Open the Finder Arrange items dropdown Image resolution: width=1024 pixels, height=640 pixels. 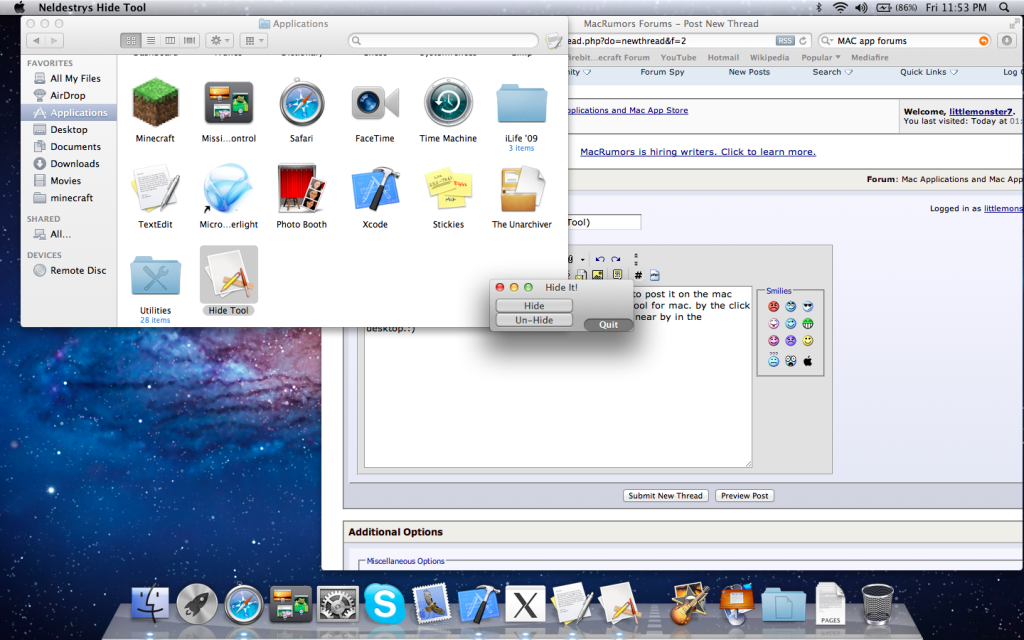tap(253, 40)
